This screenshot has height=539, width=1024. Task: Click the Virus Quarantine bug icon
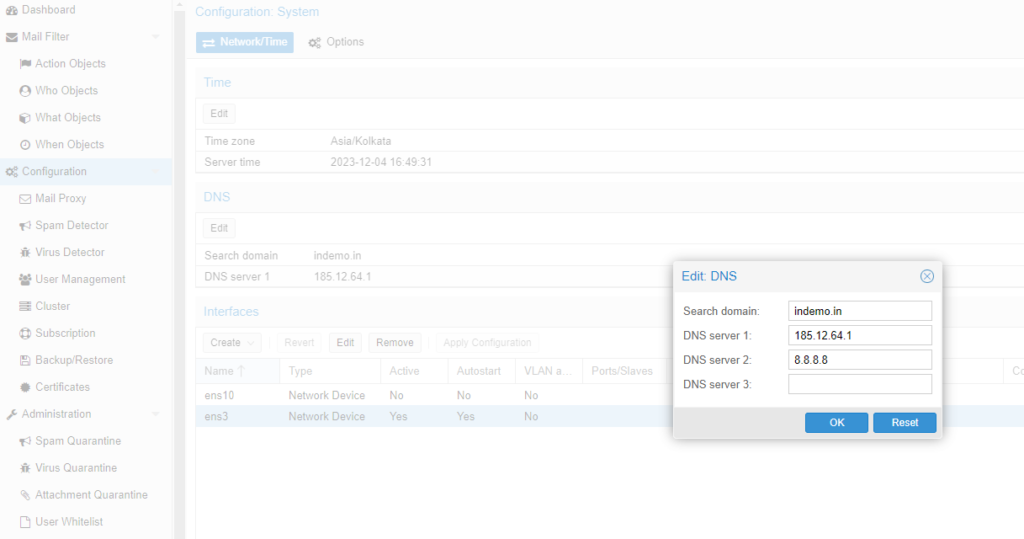25,468
